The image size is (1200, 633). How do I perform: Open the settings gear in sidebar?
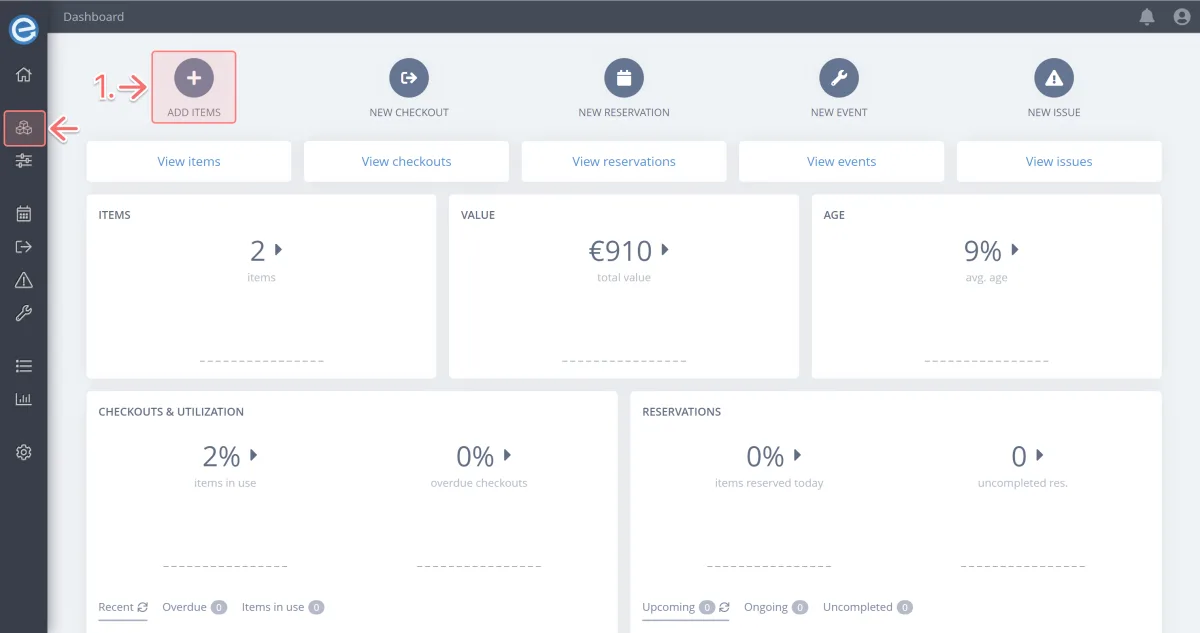point(24,452)
